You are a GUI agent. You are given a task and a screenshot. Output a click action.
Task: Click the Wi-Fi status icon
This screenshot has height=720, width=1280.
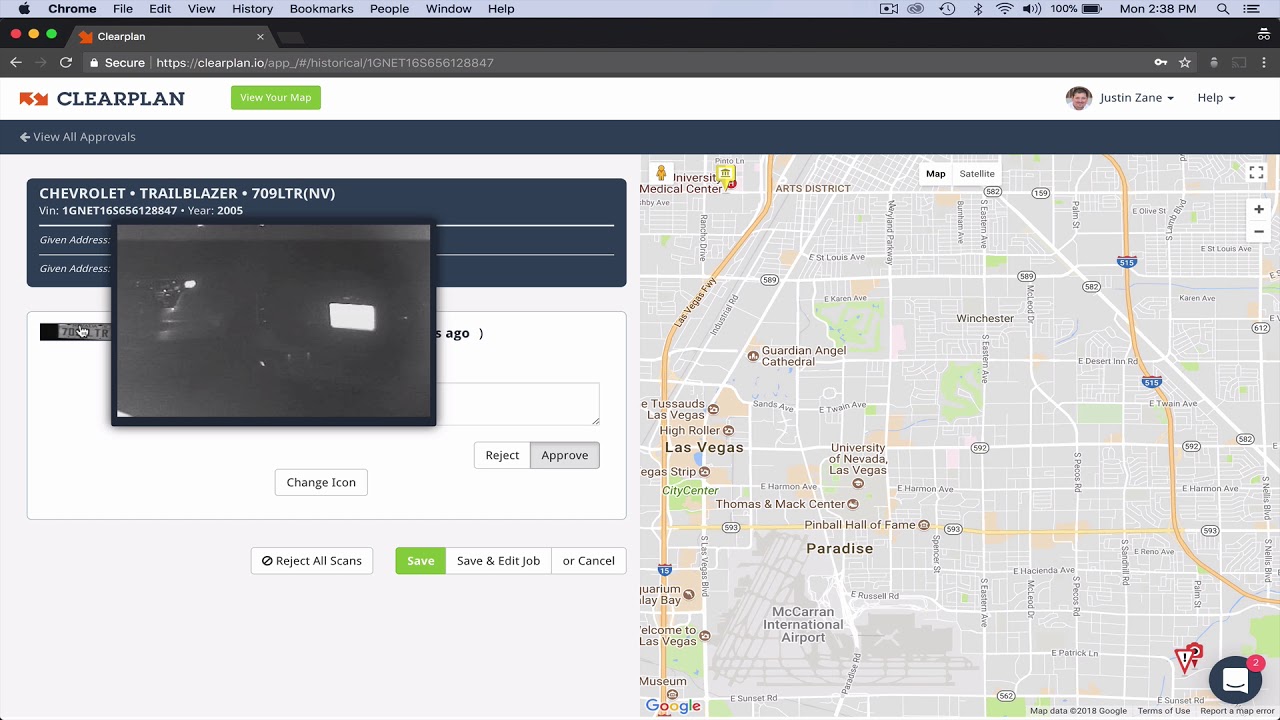[1004, 9]
